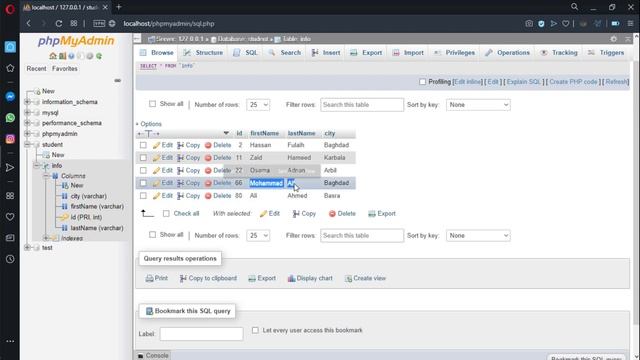
Task: Open the Privileges tab
Action: point(454,53)
